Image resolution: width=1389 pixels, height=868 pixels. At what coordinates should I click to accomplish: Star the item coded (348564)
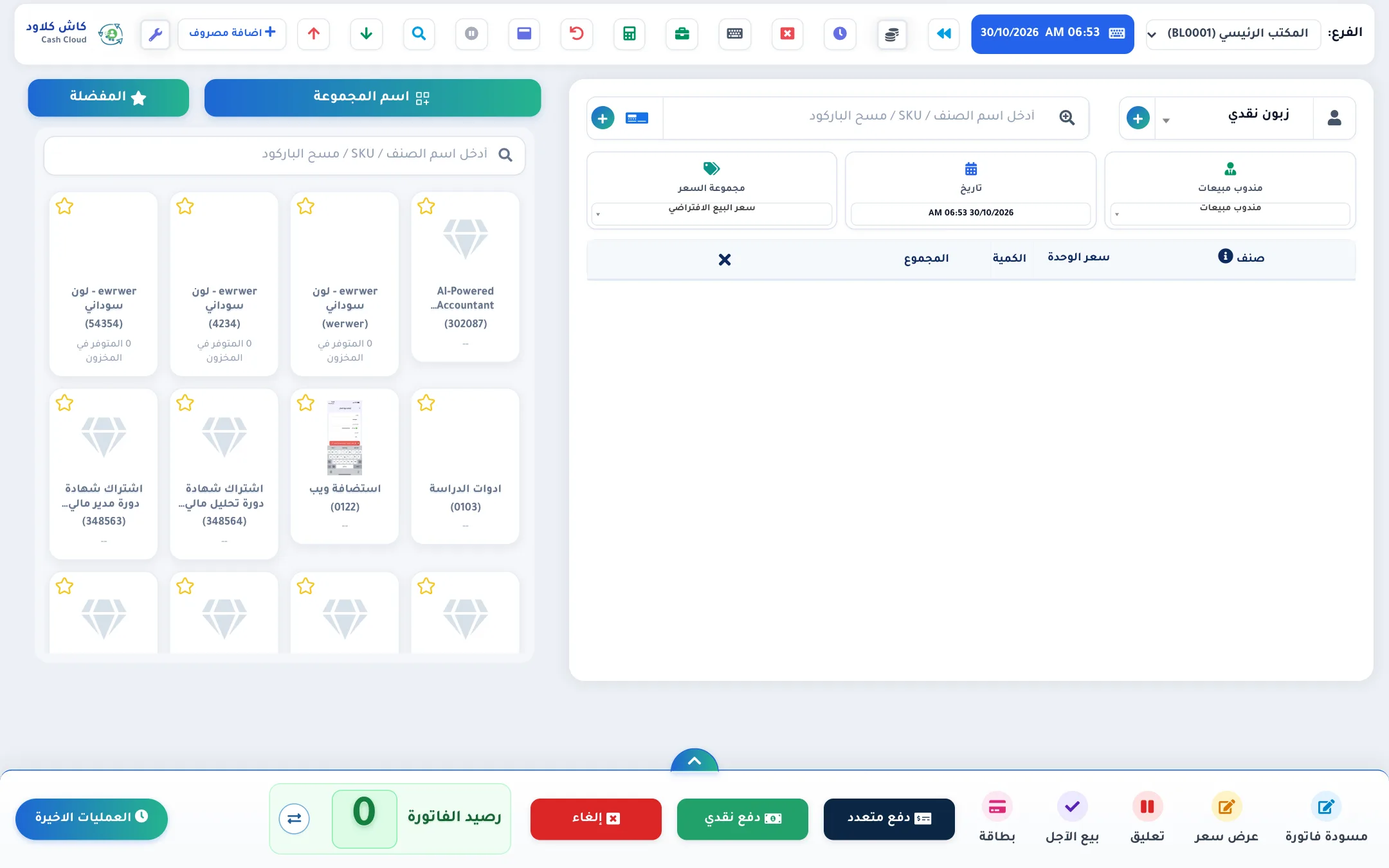(x=185, y=403)
